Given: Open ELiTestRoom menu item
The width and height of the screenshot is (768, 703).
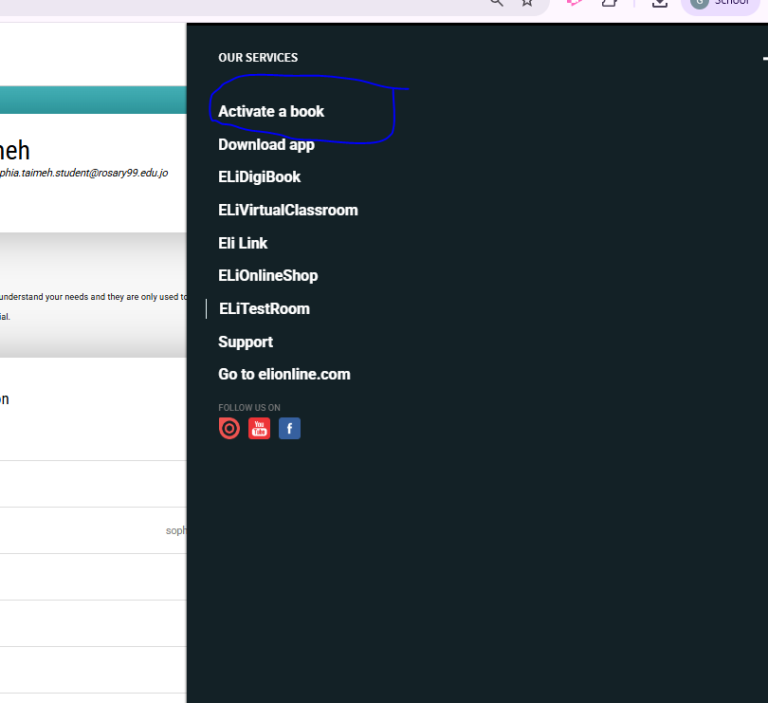Looking at the screenshot, I should point(264,308).
